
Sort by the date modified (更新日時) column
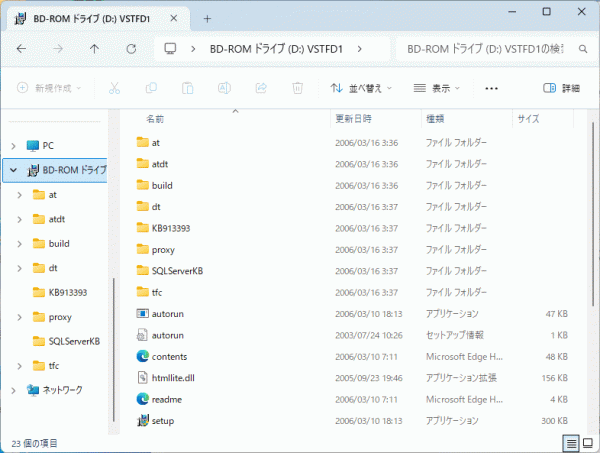353,119
